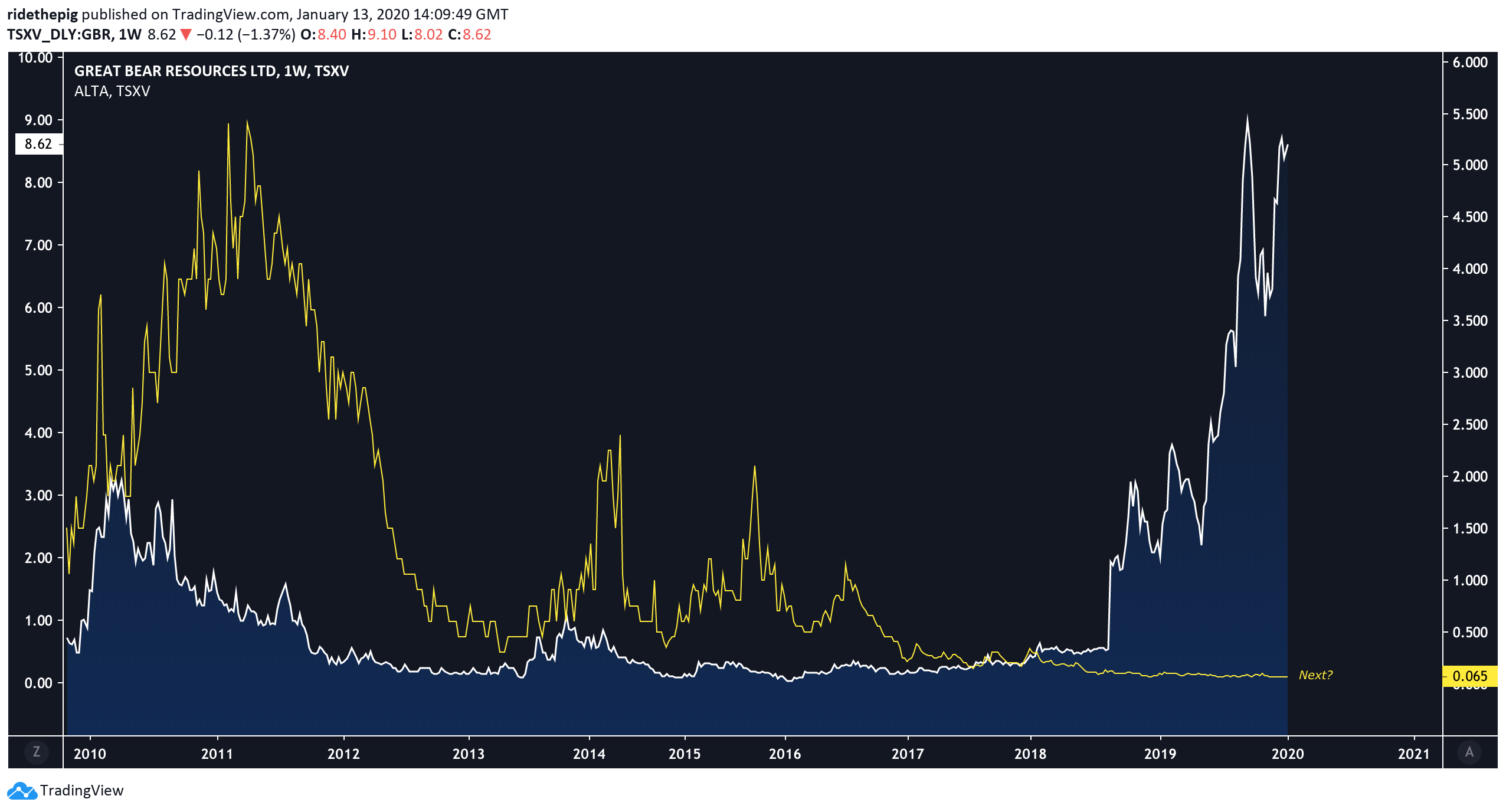The image size is (1506, 812).
Task: Click the 2019 time axis label
Action: tap(1160, 754)
